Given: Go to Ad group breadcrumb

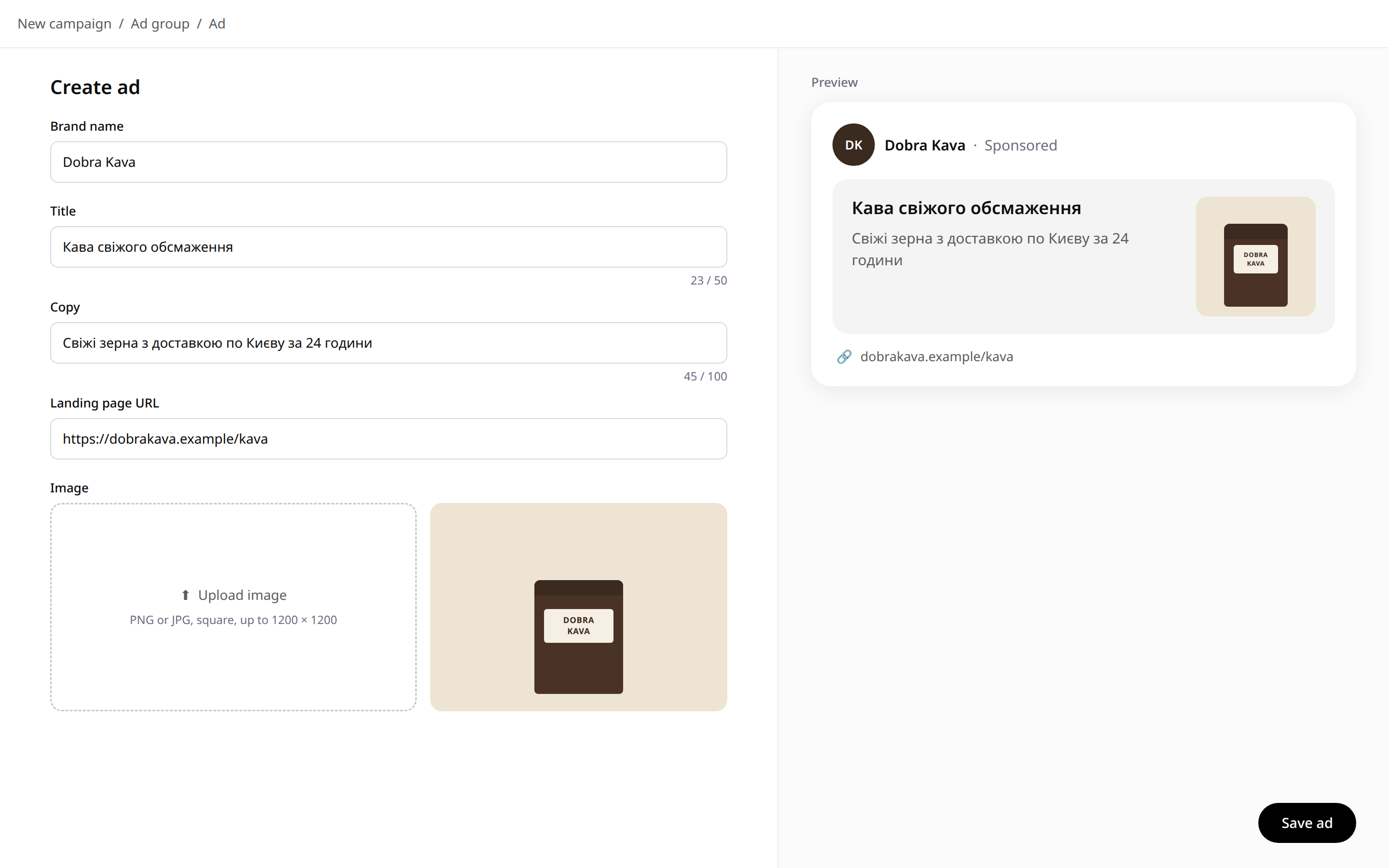Looking at the screenshot, I should point(160,24).
